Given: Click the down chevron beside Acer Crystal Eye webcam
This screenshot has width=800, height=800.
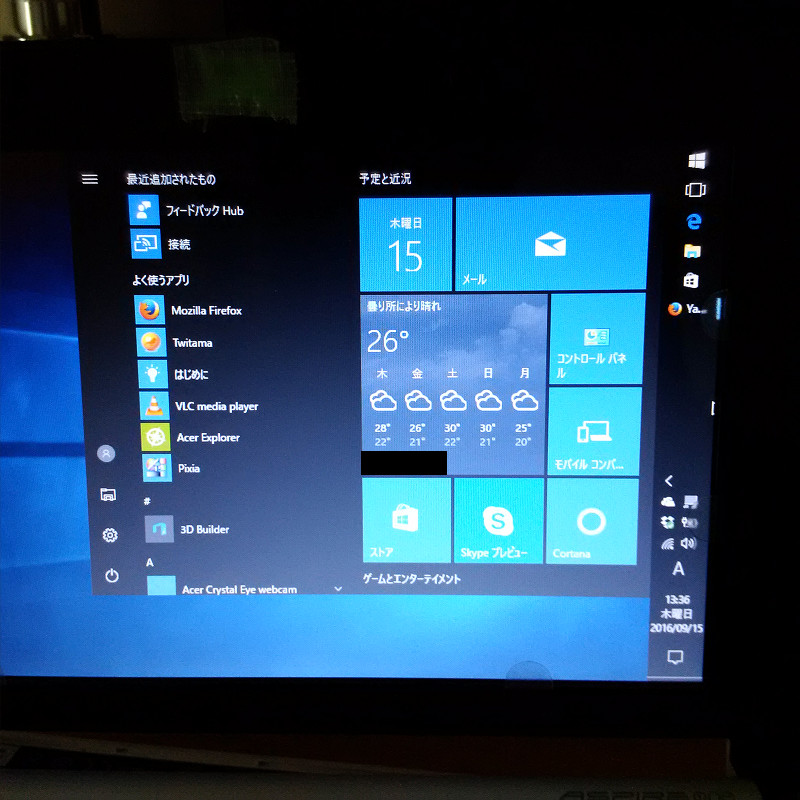Looking at the screenshot, I should pos(338,589).
